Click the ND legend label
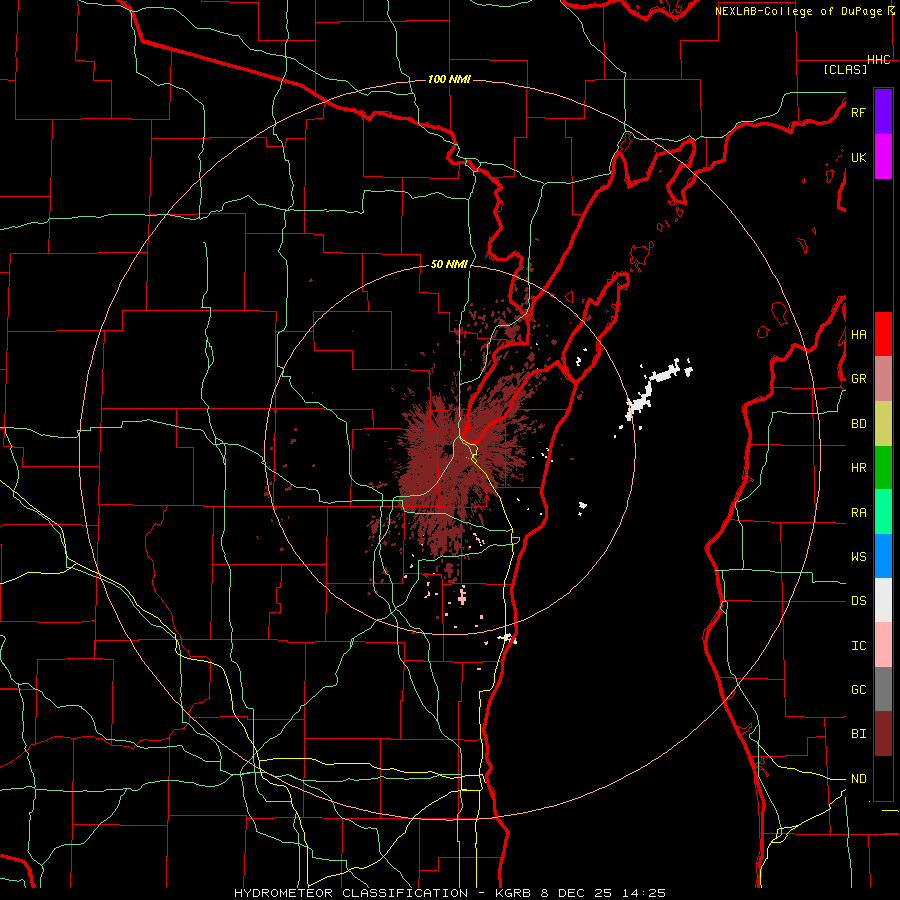 point(858,779)
